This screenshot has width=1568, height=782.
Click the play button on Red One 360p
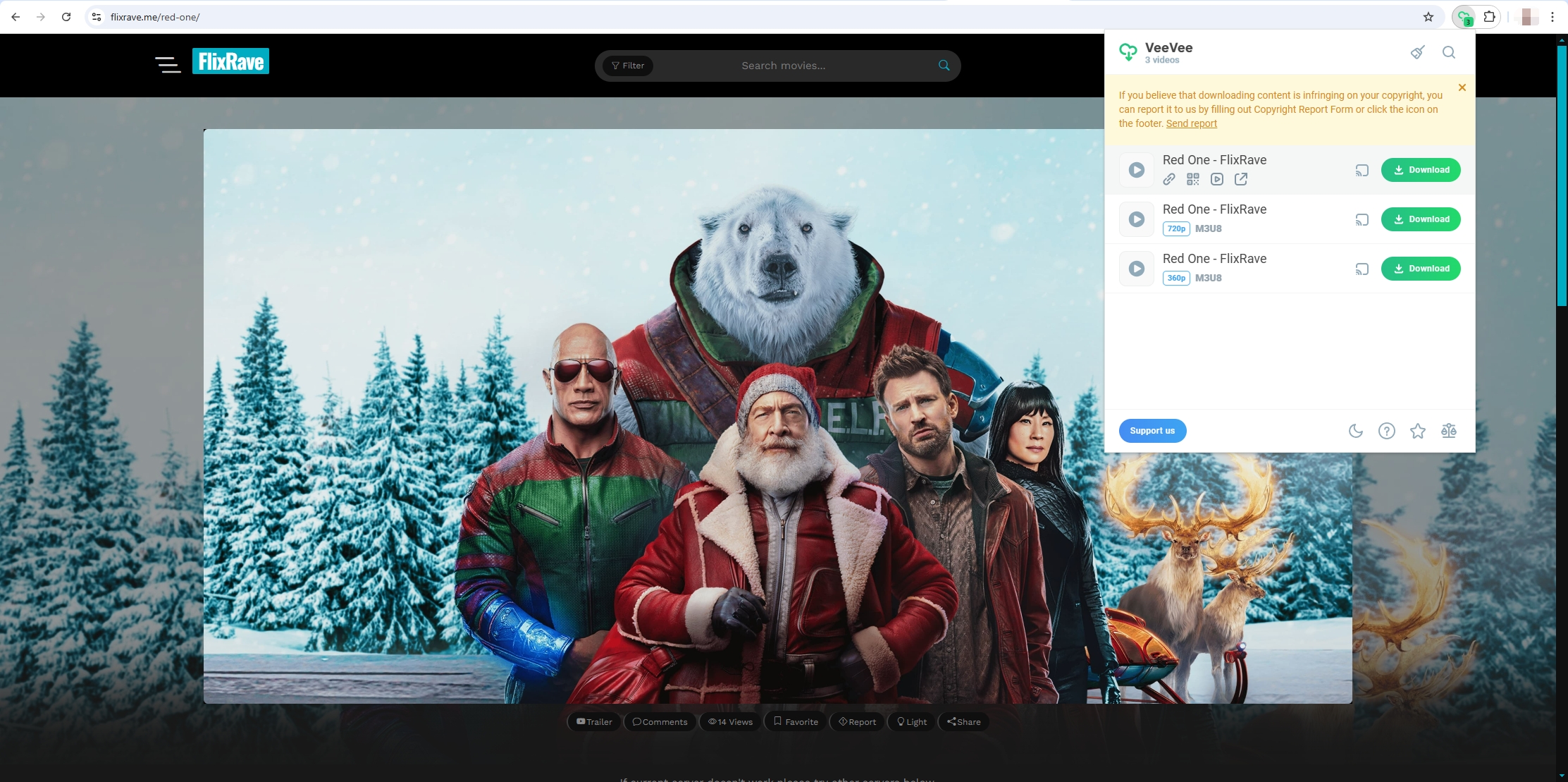click(x=1135, y=268)
